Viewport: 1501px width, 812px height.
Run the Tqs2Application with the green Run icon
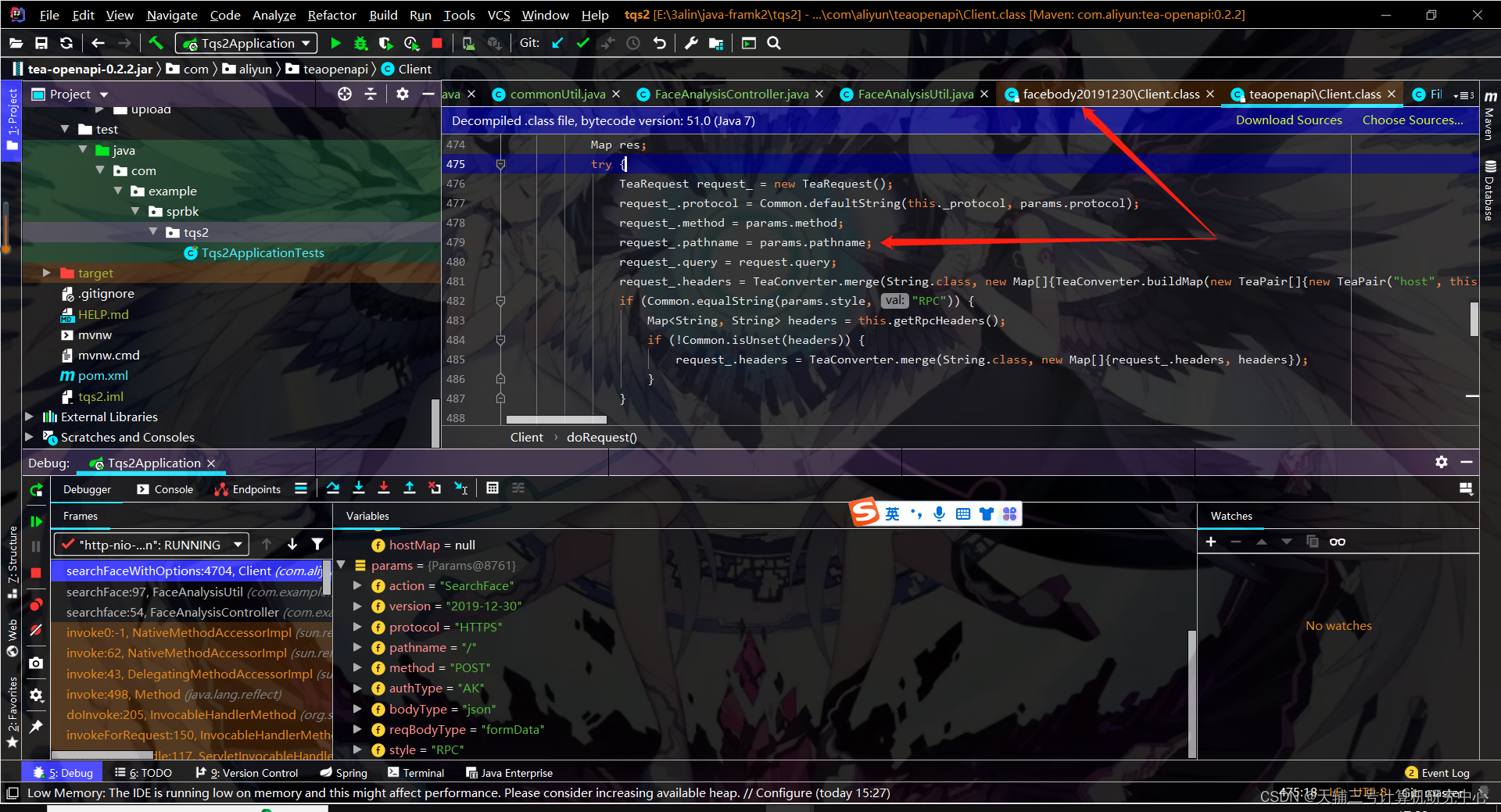pos(335,43)
